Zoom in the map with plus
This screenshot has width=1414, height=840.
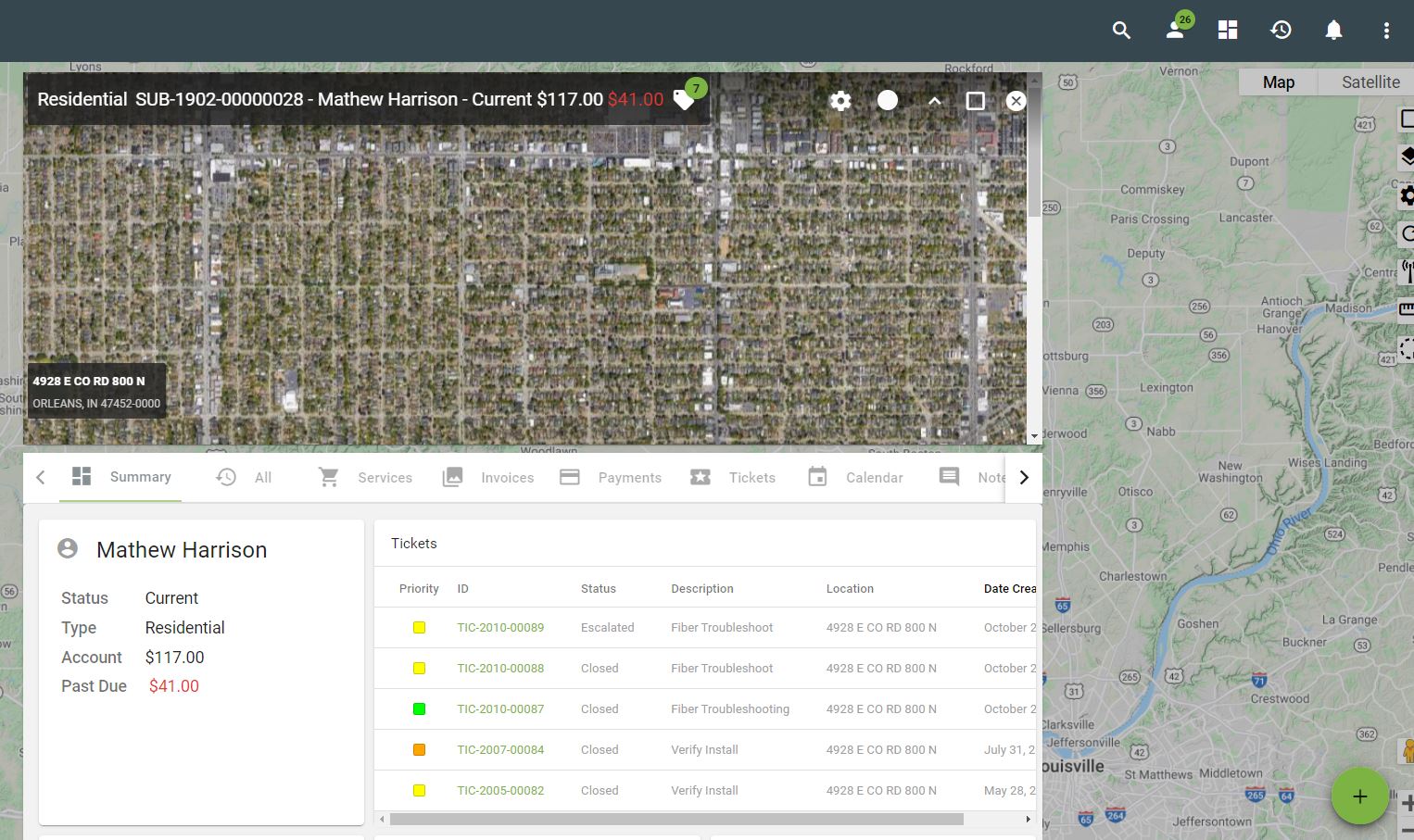pyautogui.click(x=1408, y=803)
